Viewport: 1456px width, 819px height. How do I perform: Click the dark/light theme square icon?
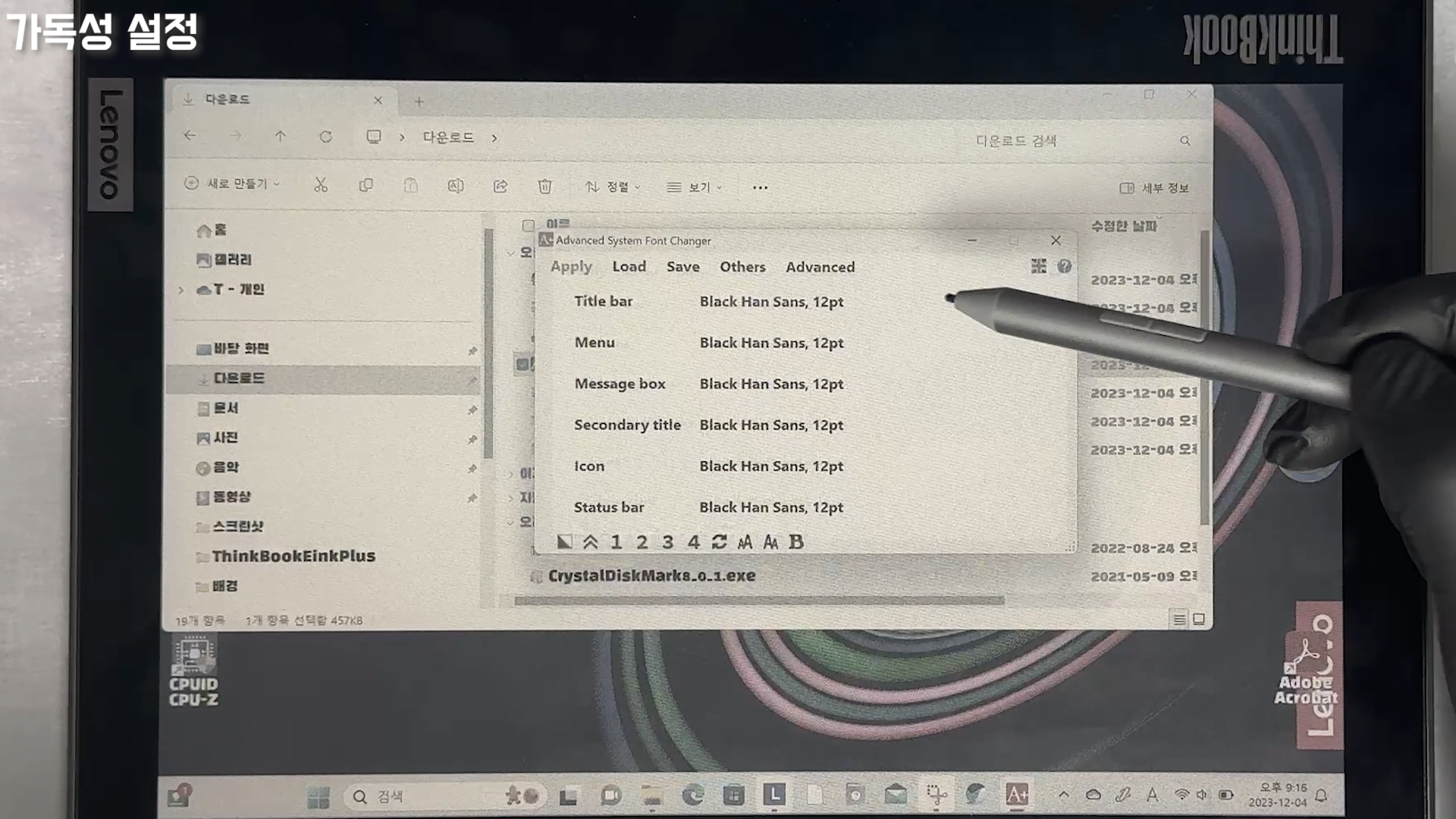[564, 541]
